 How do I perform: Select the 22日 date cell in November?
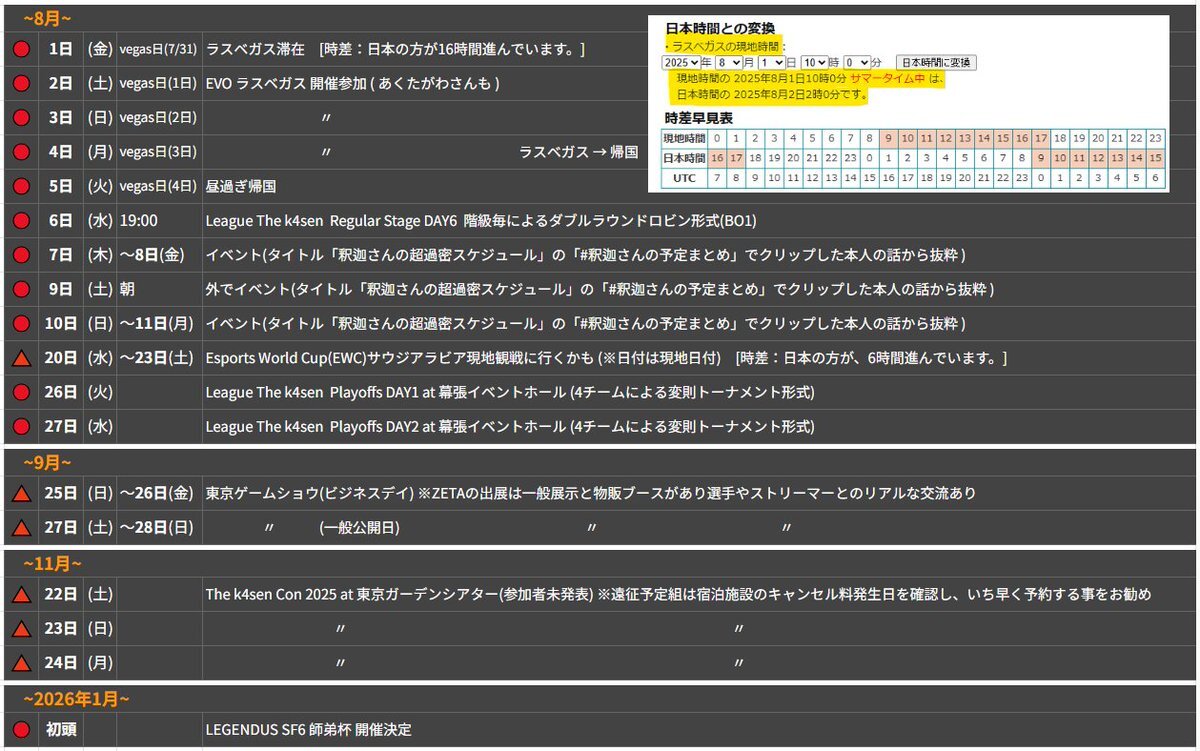[61, 595]
